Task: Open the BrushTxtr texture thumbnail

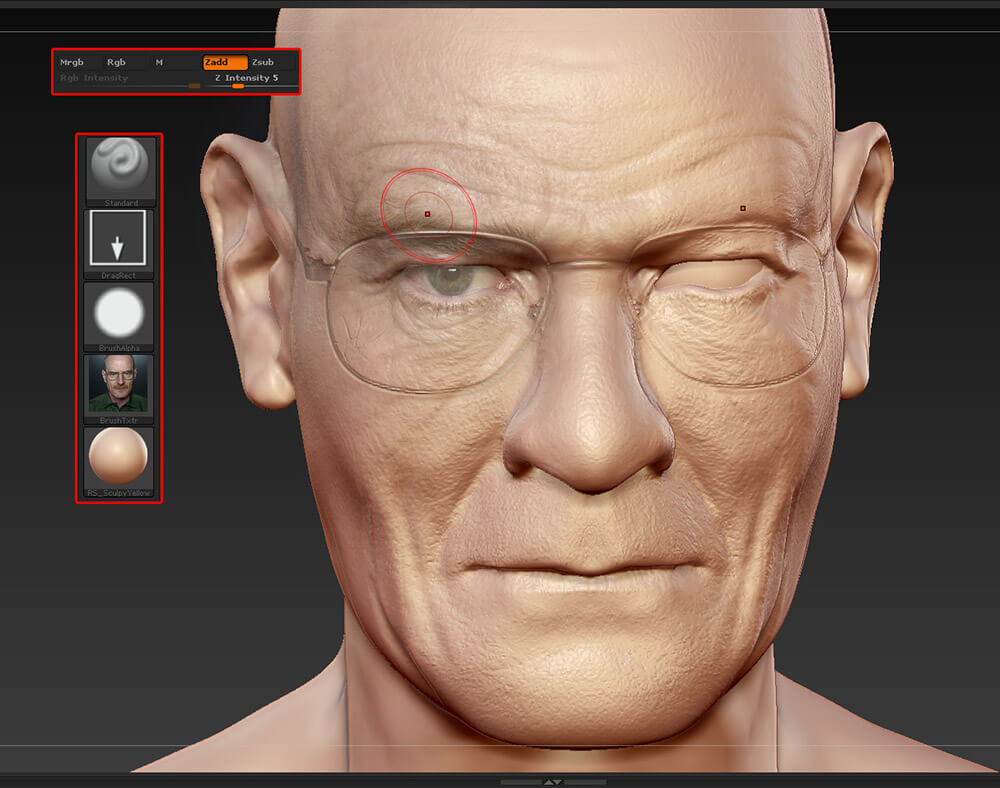Action: [x=119, y=389]
